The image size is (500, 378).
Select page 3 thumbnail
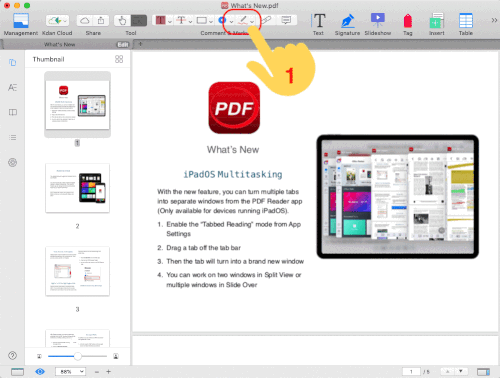click(x=77, y=271)
